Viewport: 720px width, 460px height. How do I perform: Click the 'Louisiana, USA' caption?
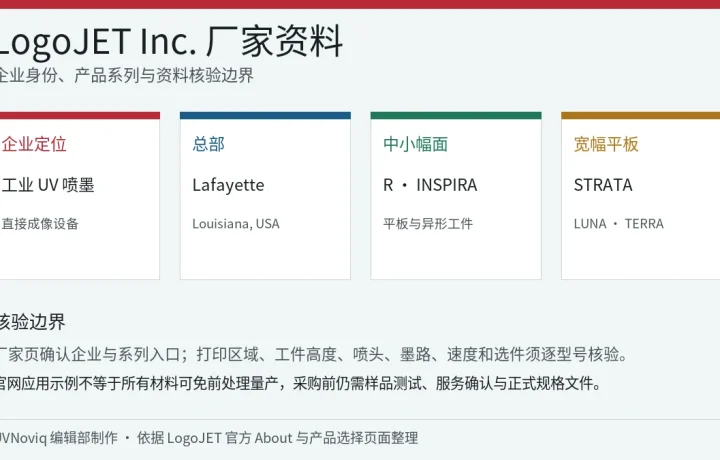[x=236, y=224]
